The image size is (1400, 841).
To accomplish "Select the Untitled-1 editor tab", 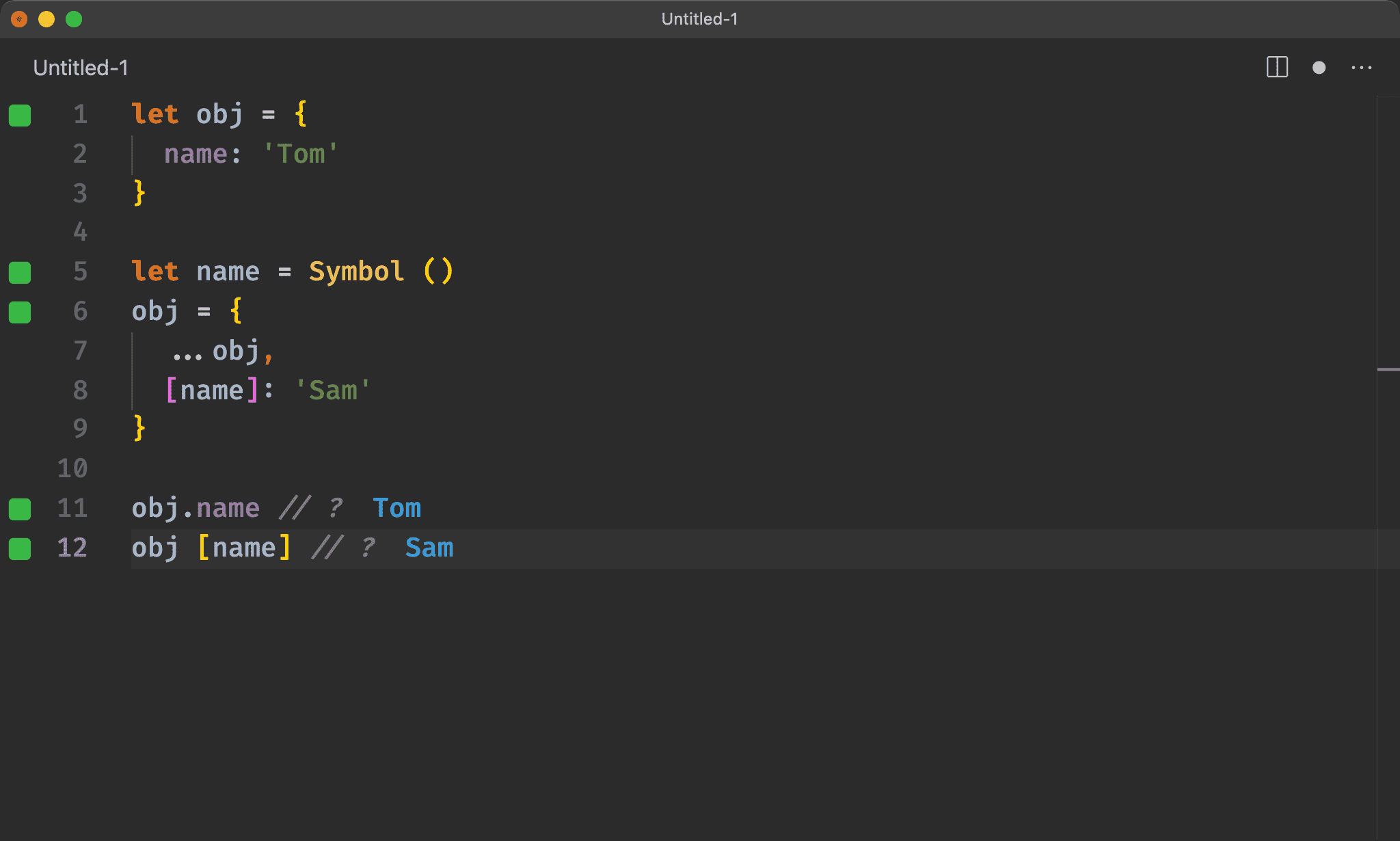I will pyautogui.click(x=80, y=68).
